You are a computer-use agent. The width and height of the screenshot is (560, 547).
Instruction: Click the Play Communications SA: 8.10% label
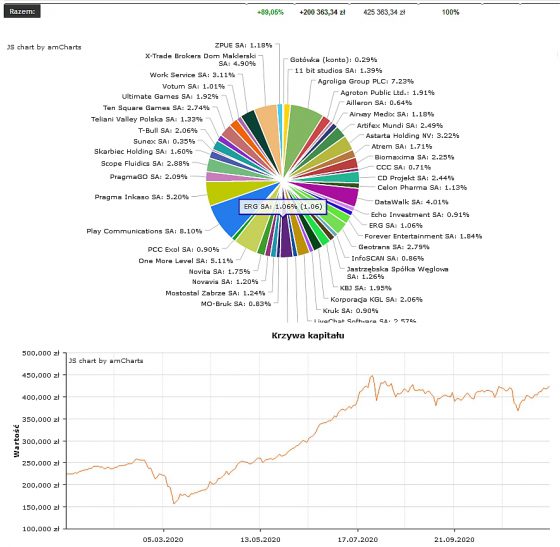144,231
